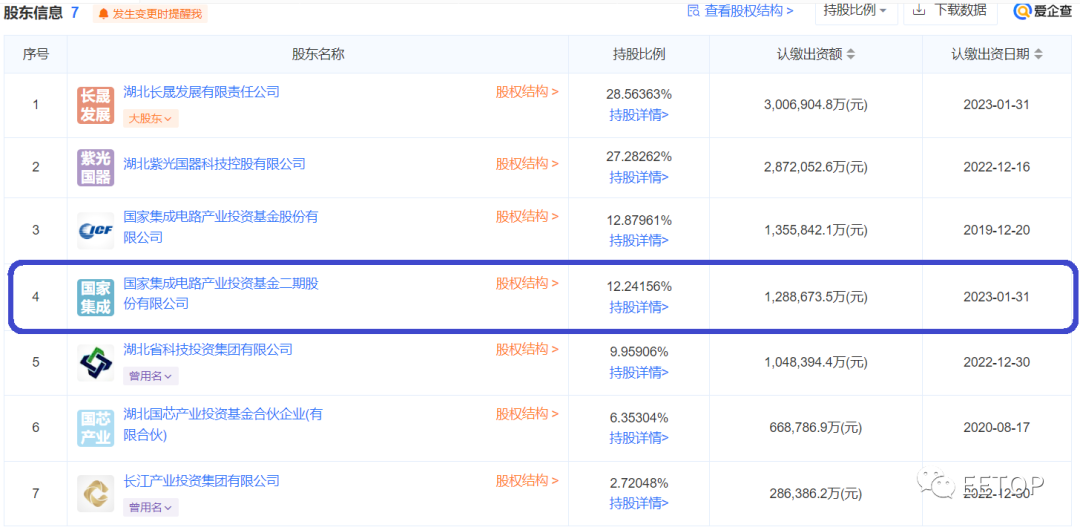Open 湖北紫光国器科技控股有限公司 link

point(214,164)
